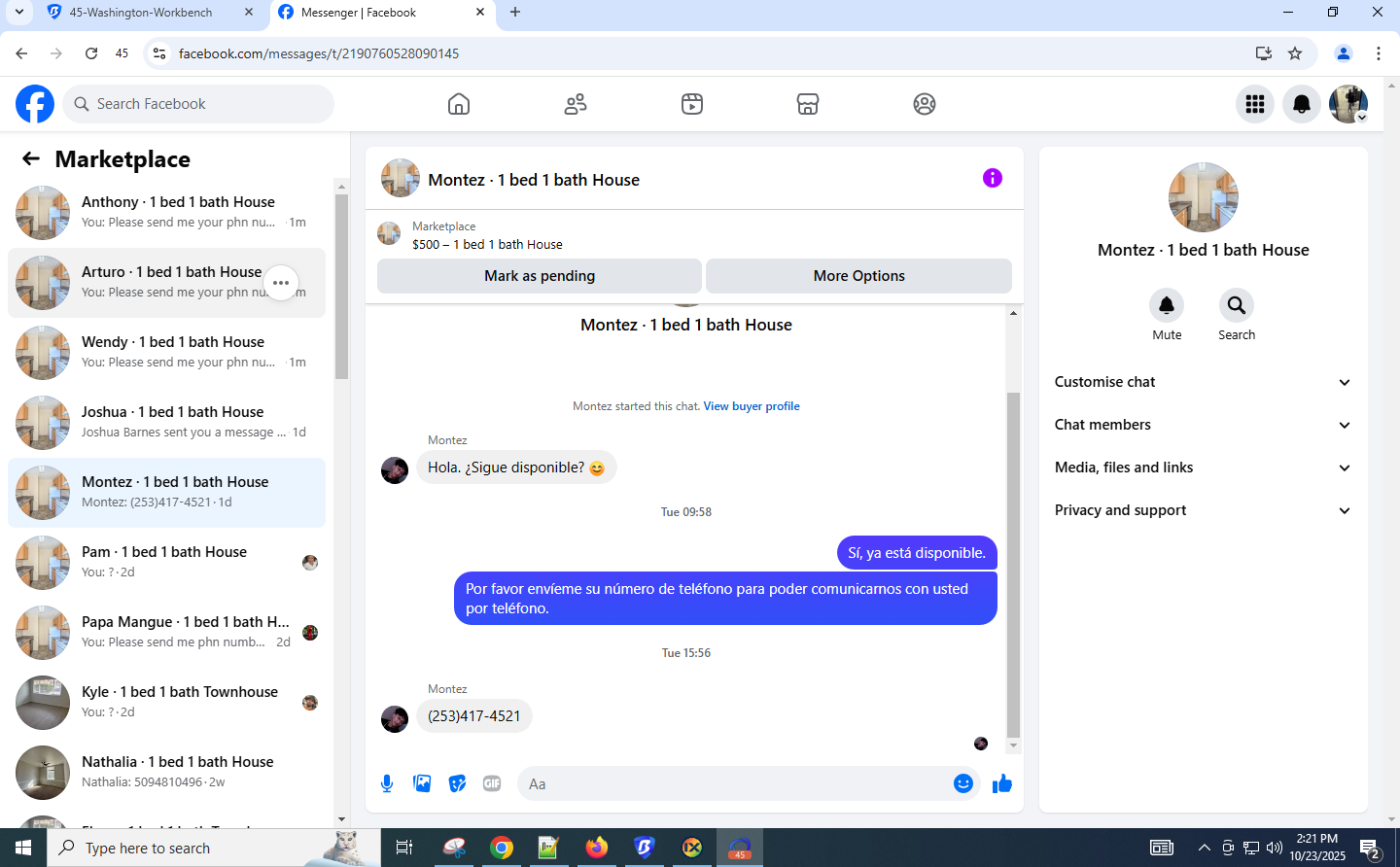Click Mark as pending button

coord(540,276)
